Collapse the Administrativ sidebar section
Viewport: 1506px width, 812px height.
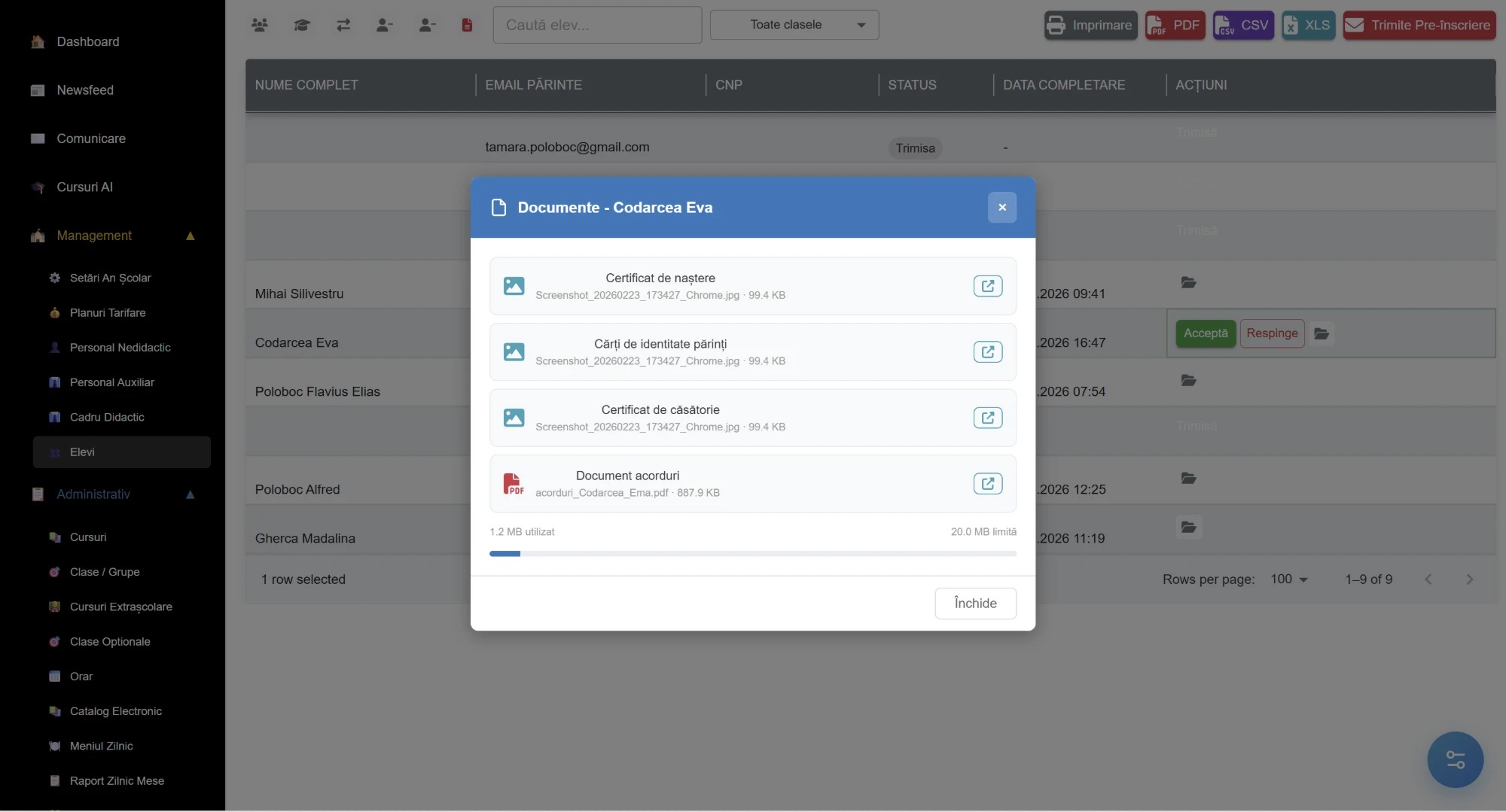(191, 494)
